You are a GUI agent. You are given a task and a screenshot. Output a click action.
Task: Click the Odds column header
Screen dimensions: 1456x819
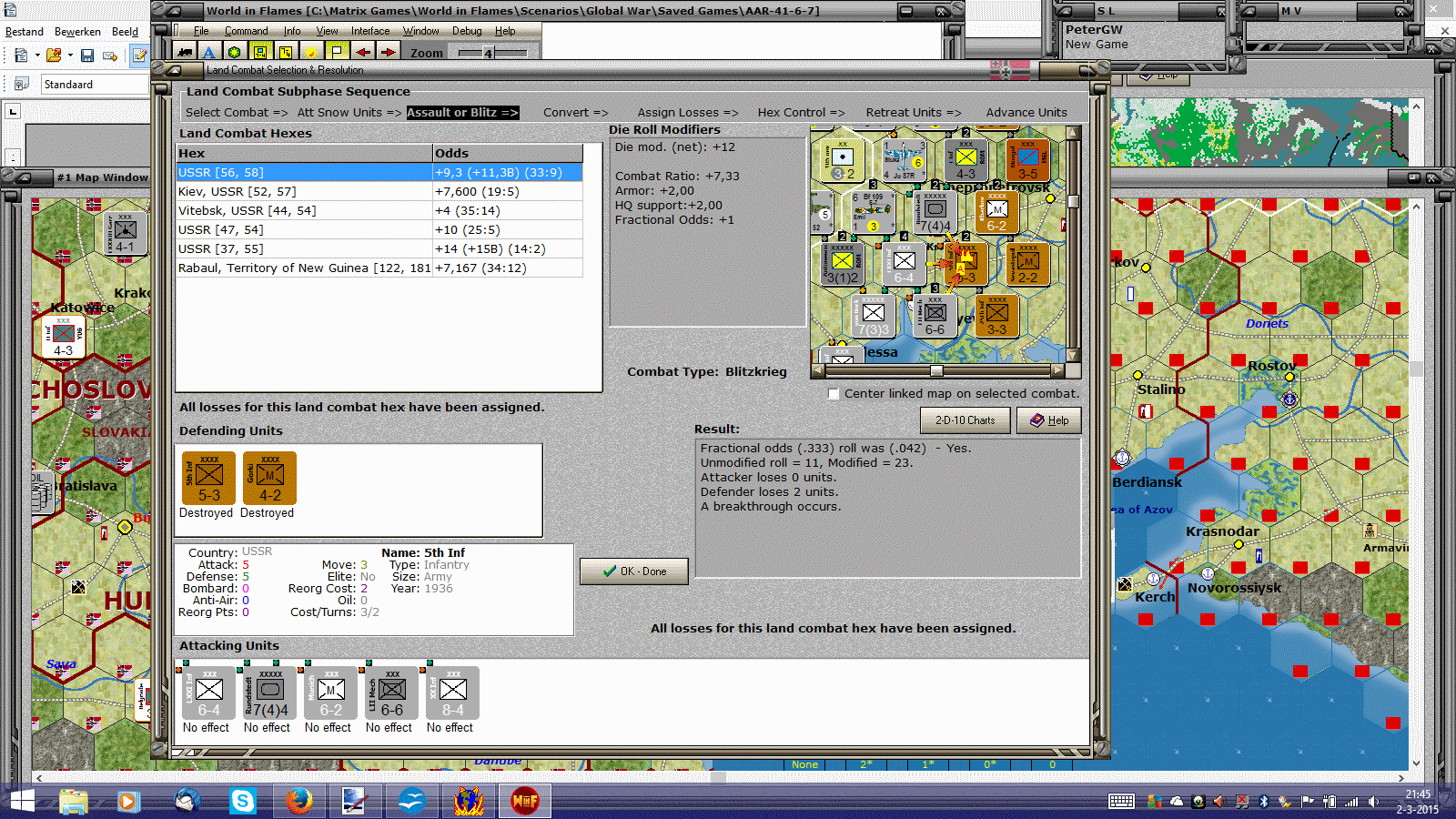[x=508, y=153]
